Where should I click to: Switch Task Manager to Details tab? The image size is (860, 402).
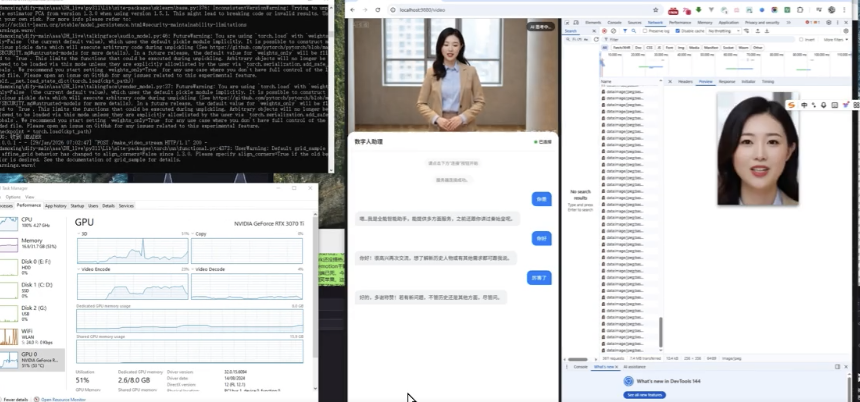click(109, 206)
